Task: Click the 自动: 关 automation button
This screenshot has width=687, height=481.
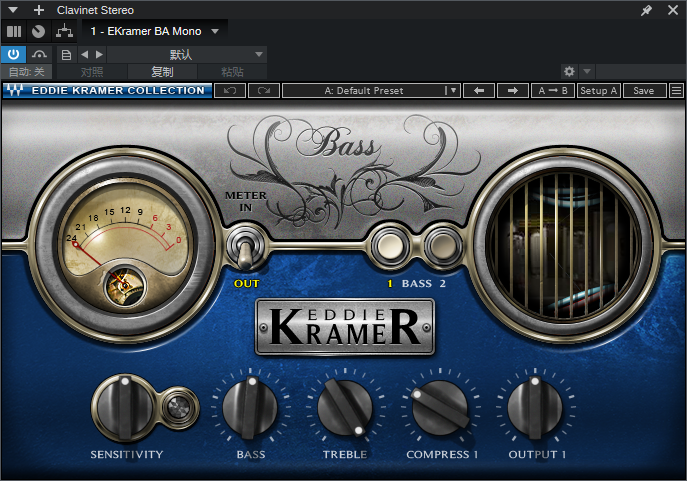Action: tap(26, 71)
